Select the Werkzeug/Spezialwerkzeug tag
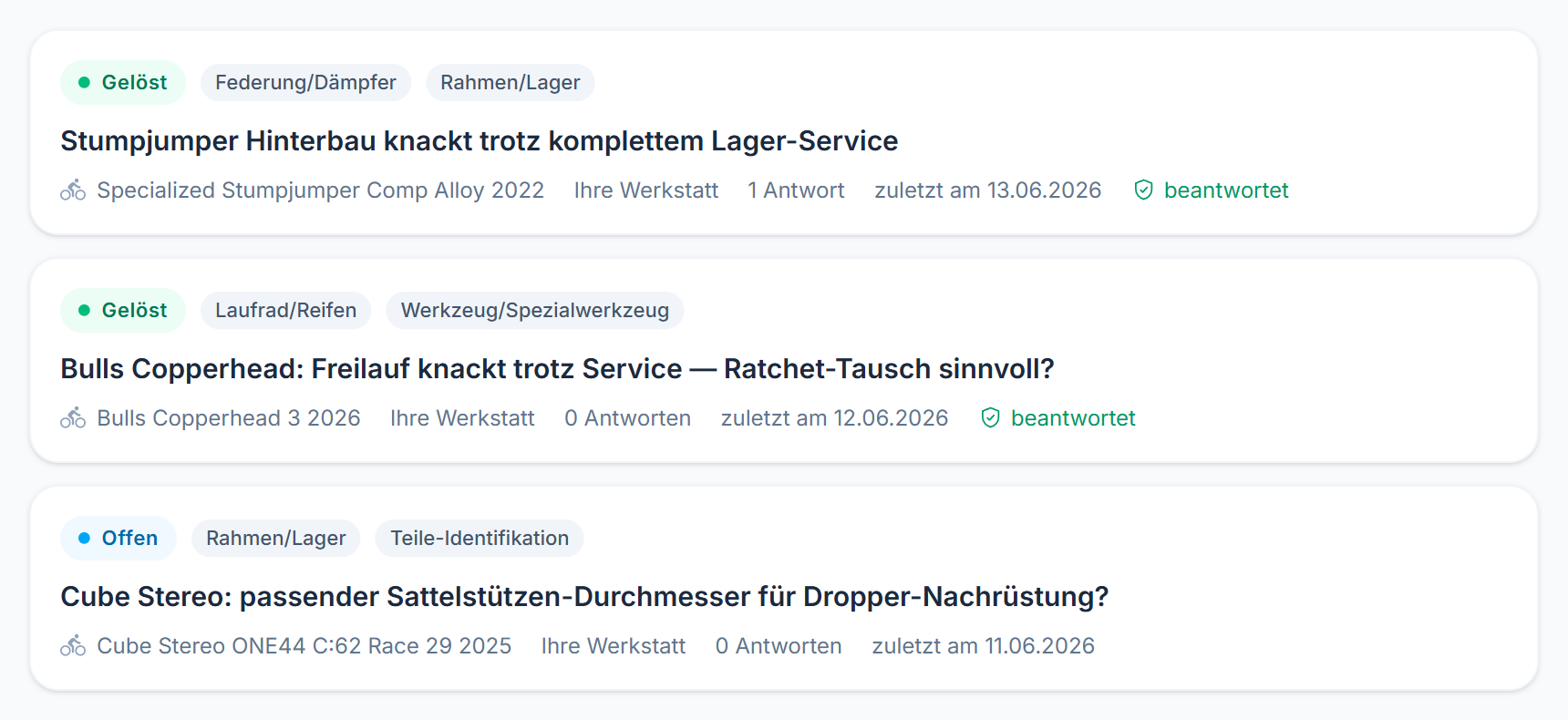The height and width of the screenshot is (720, 1568). [x=535, y=310]
